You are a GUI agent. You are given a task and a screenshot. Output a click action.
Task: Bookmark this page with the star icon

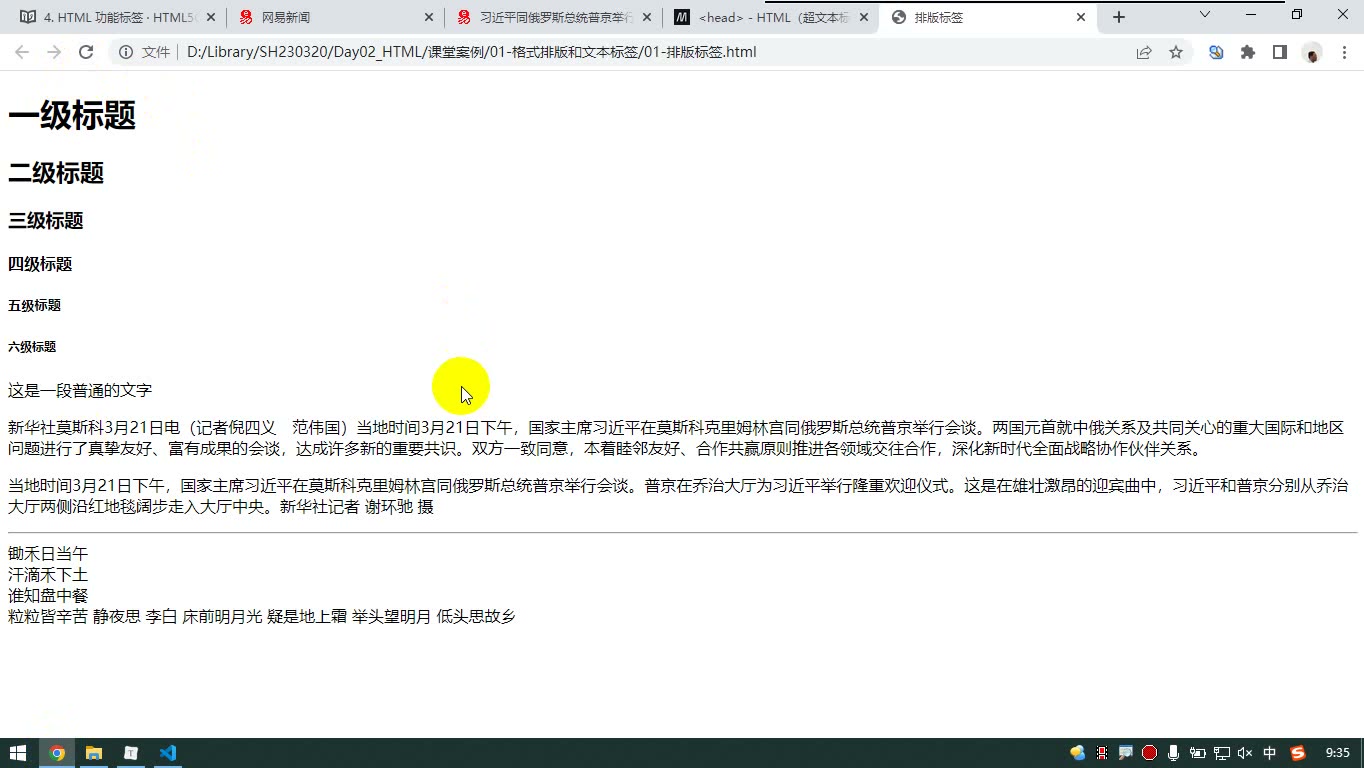pos(1176,52)
